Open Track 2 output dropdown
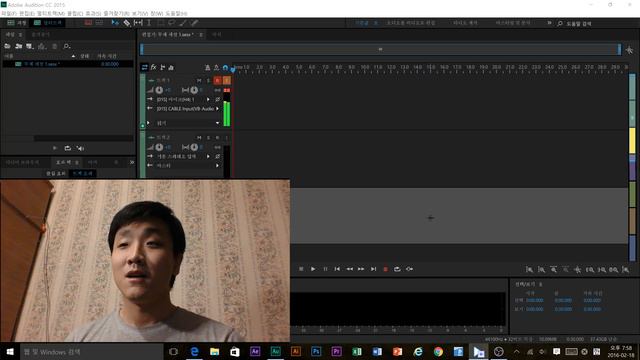This screenshot has height=360, width=640. click(217, 165)
